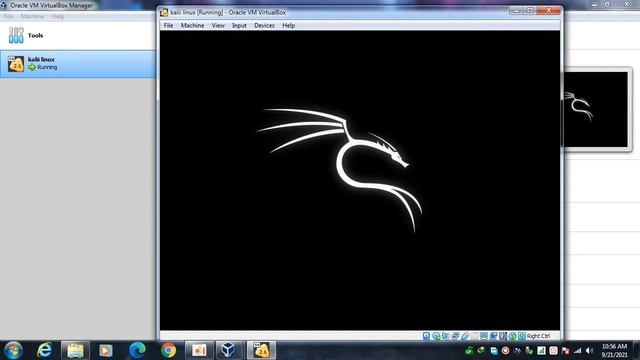640x360 pixels.
Task: Maximize the kali linux VM window
Action: pyautogui.click(x=530, y=11)
